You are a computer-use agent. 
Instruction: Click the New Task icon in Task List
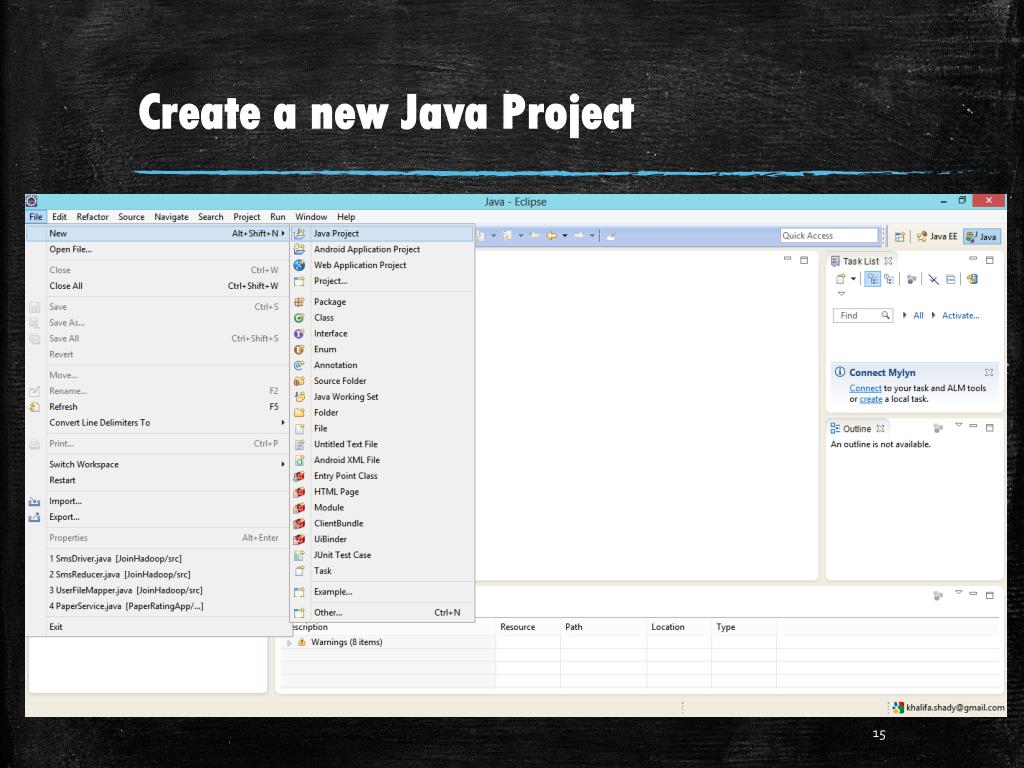tap(841, 280)
